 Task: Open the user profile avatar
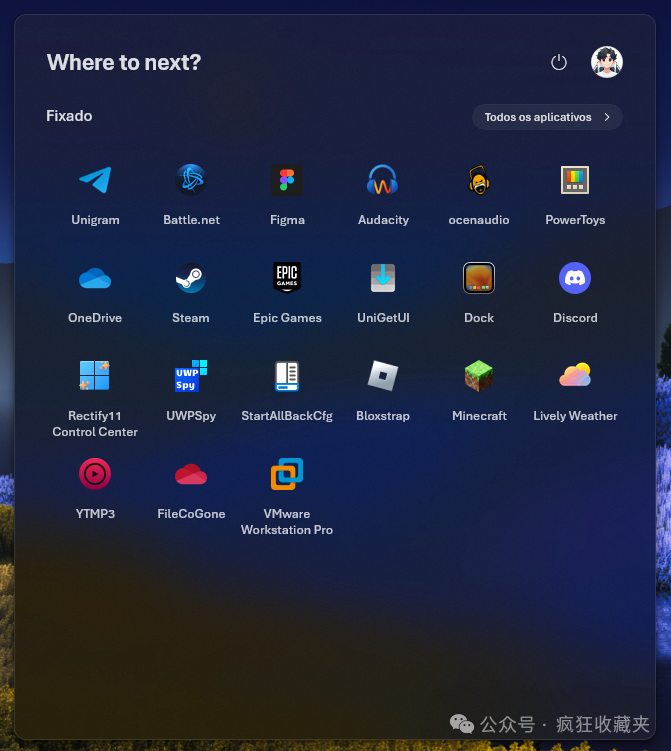606,62
